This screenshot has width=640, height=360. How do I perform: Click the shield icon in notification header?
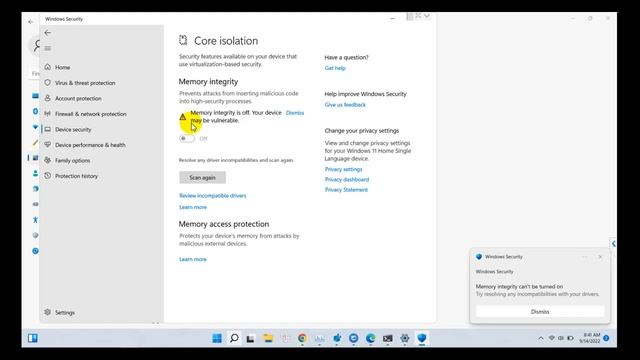tap(479, 257)
